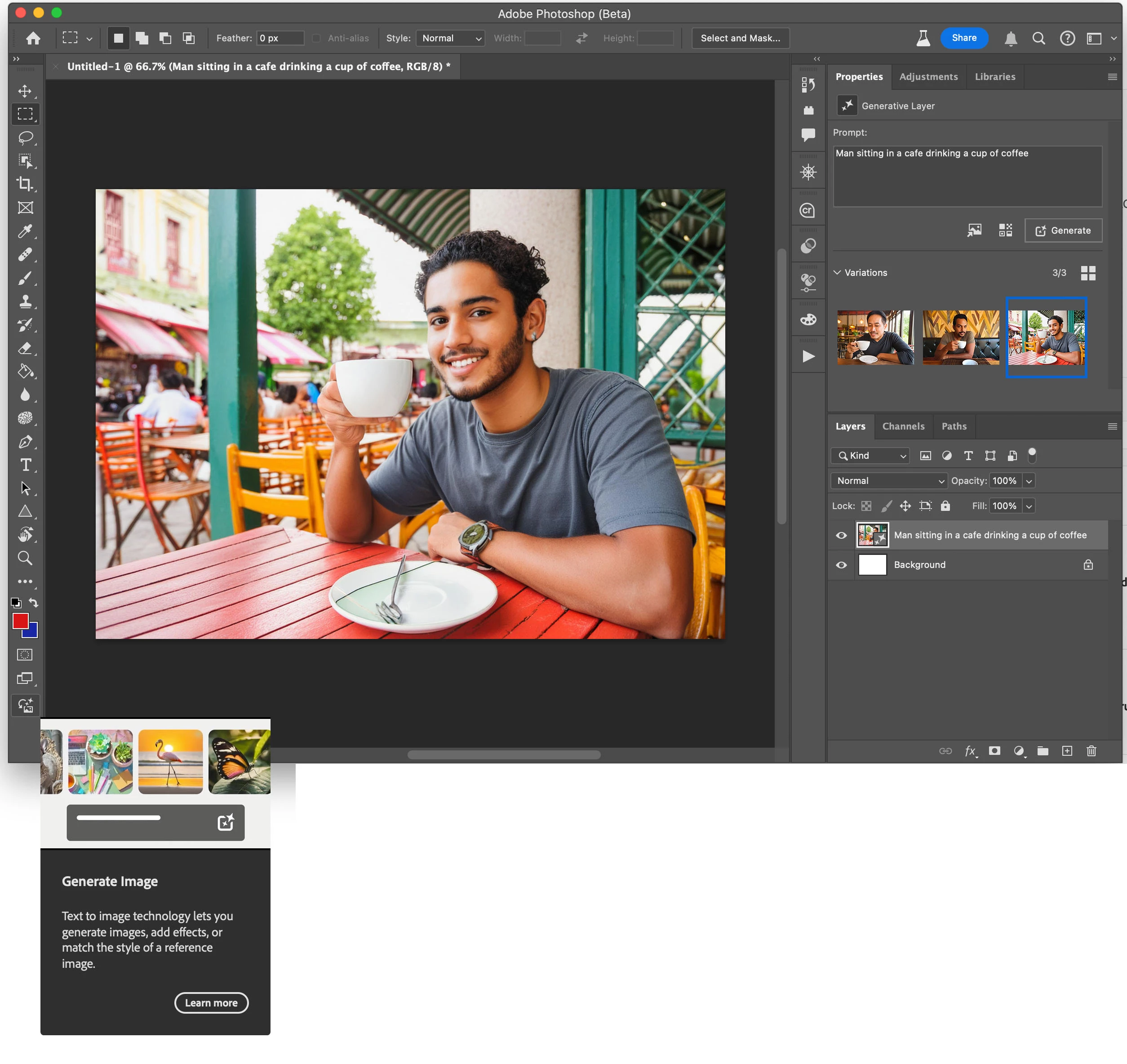Open the Adjustments tab
This screenshot has height=1064, width=1127.
(x=928, y=76)
